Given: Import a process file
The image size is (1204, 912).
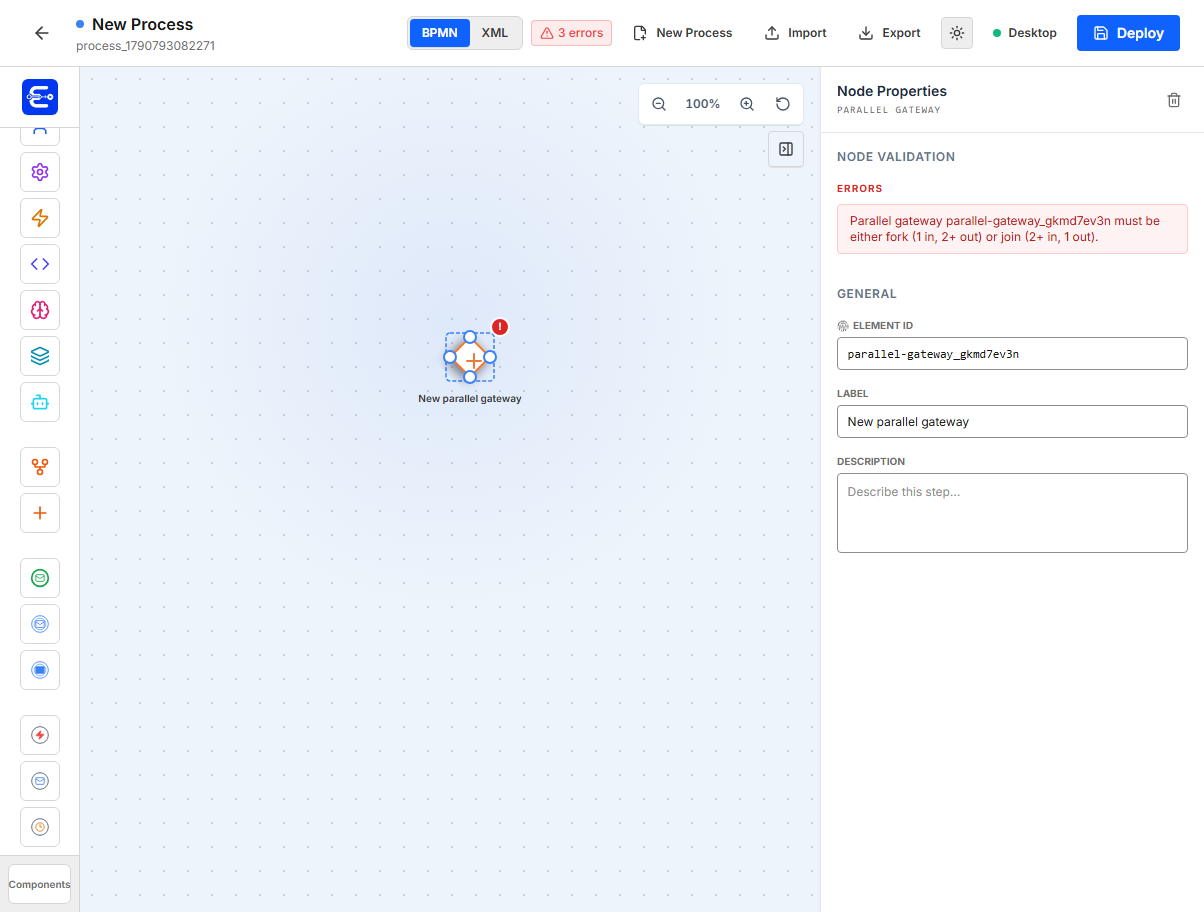Looking at the screenshot, I should click(796, 33).
